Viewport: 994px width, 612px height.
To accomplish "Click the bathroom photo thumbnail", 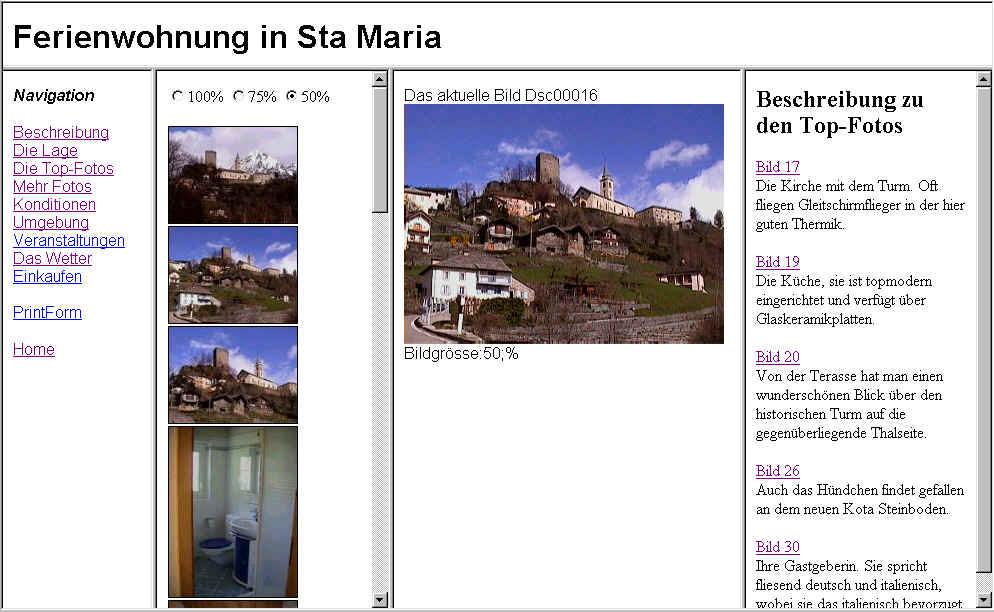I will coord(232,511).
